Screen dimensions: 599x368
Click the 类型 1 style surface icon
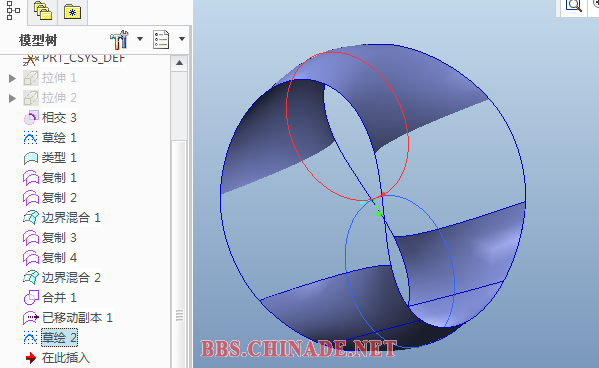(x=31, y=158)
